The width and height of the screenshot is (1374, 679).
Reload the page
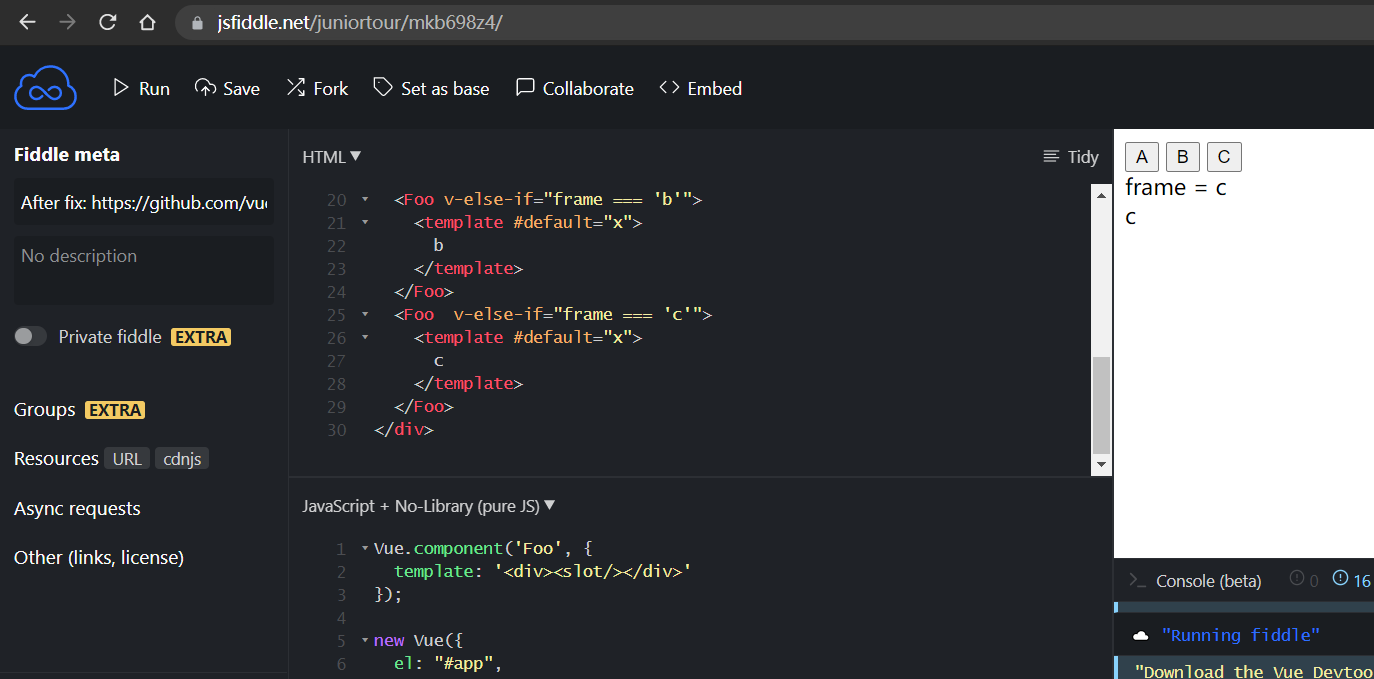108,22
